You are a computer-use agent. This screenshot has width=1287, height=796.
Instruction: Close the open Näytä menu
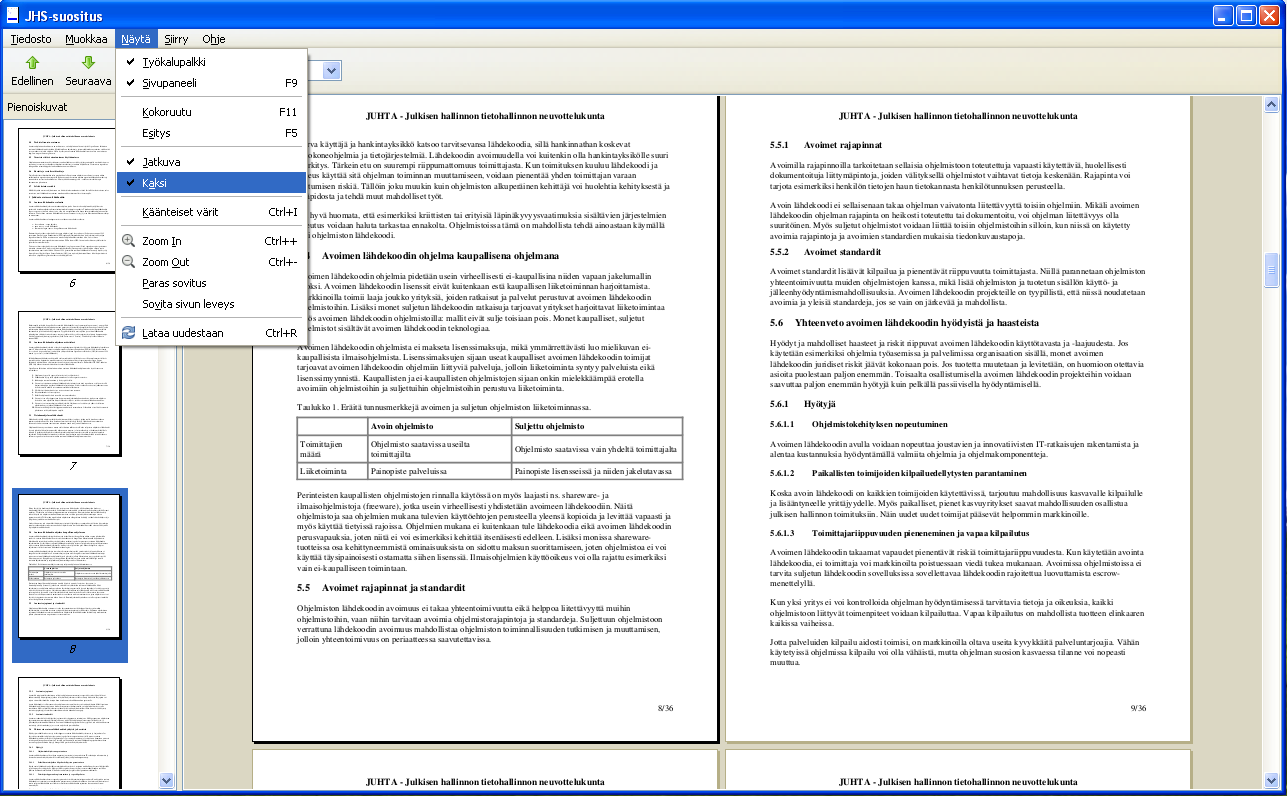(135, 39)
